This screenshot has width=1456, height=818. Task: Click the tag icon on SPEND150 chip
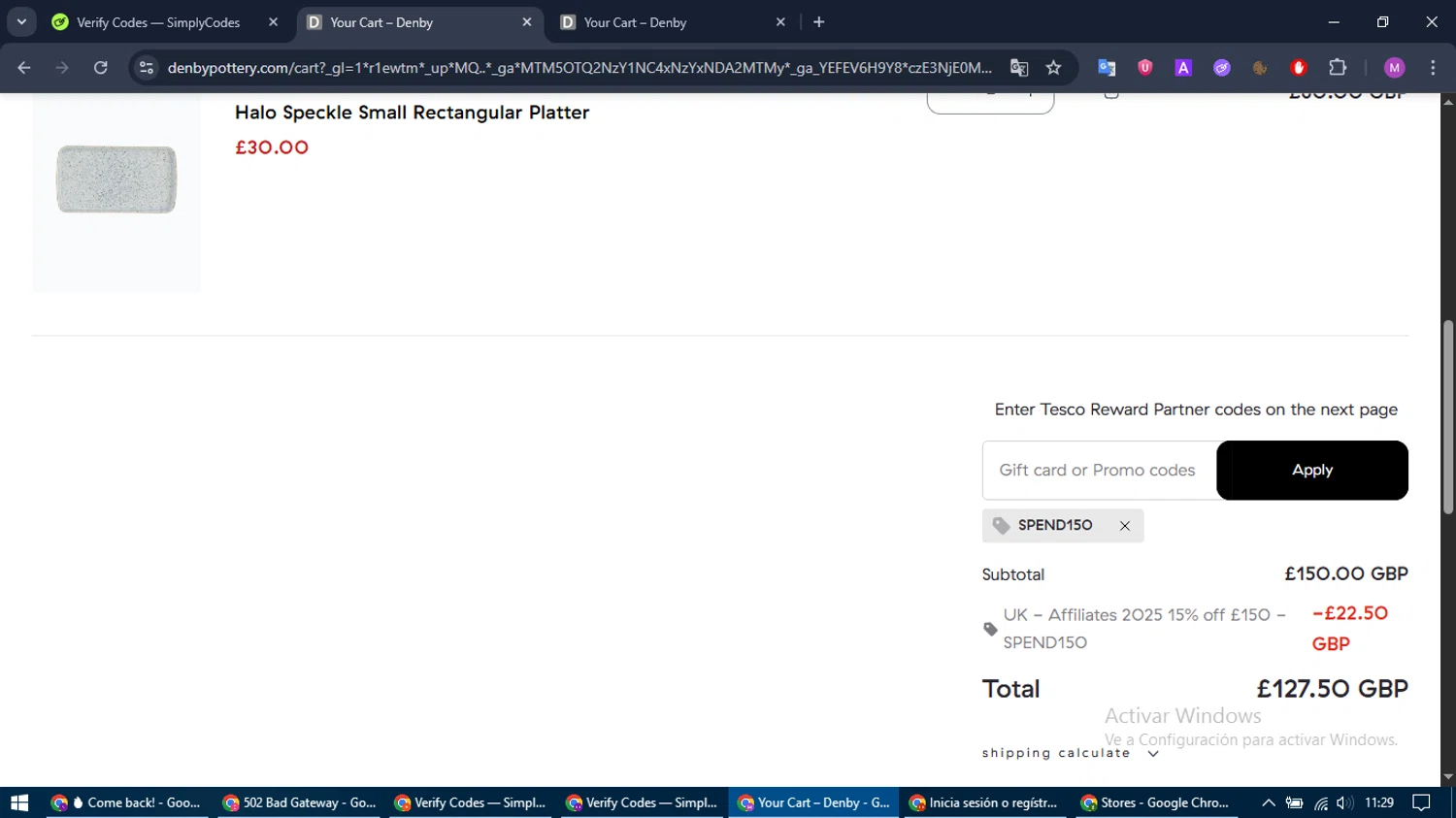pos(1002,526)
